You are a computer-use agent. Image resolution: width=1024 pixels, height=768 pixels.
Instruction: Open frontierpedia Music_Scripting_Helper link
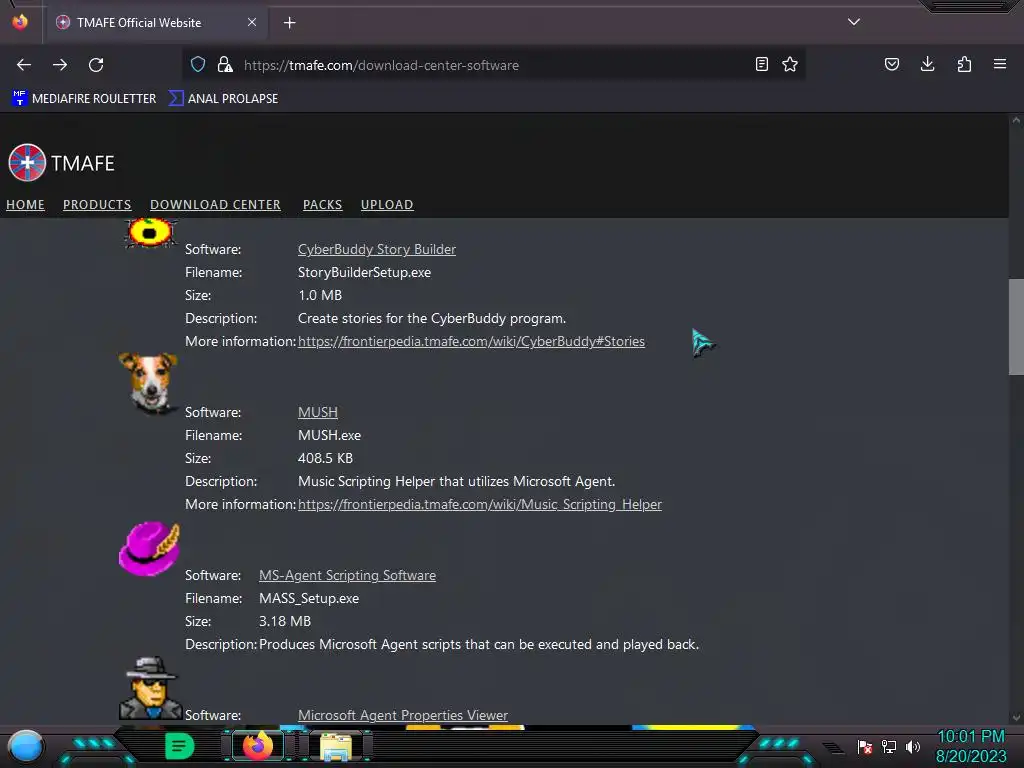[x=480, y=504]
